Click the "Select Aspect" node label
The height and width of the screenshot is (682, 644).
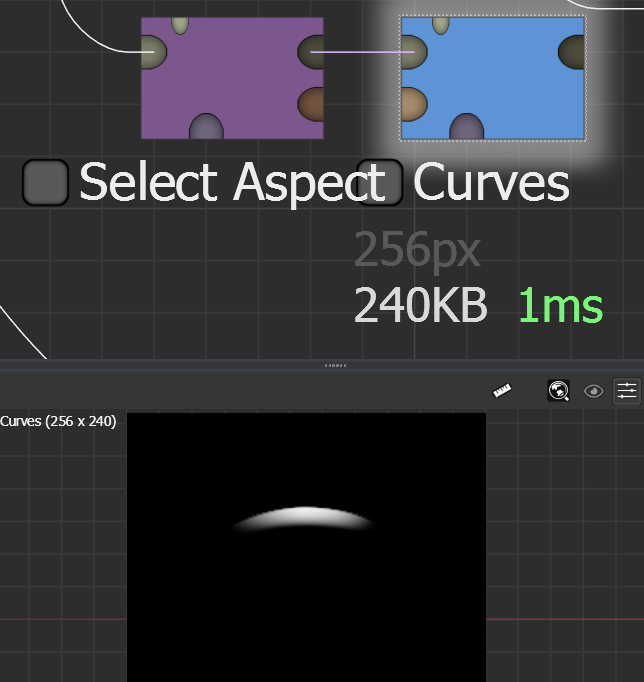(232, 182)
